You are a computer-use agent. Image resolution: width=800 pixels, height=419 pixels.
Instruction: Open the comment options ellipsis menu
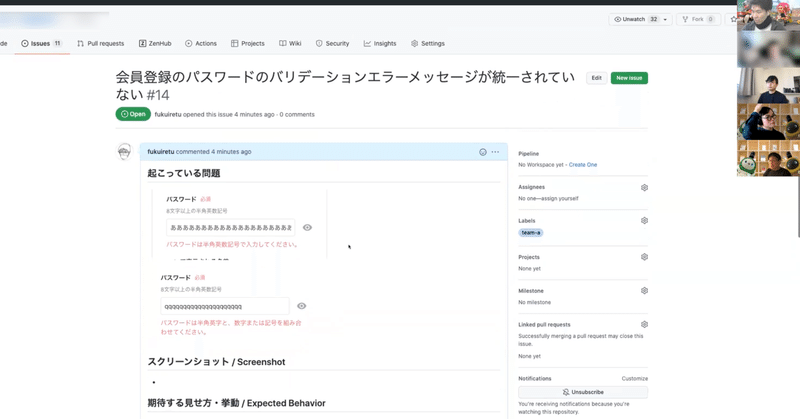[x=495, y=152]
